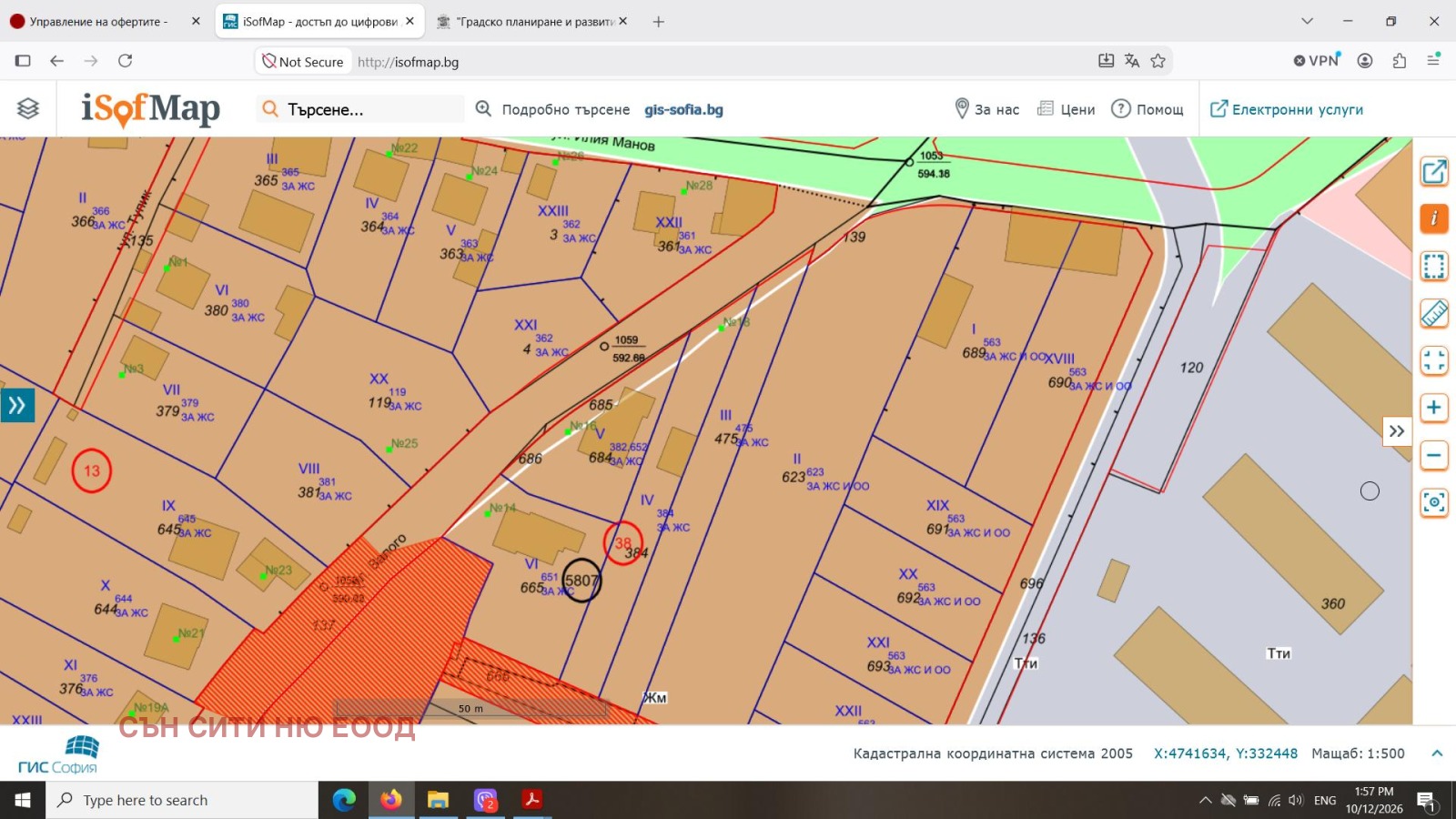Click the full extent zoom tool
1456x819 pixels.
pos(1434,360)
